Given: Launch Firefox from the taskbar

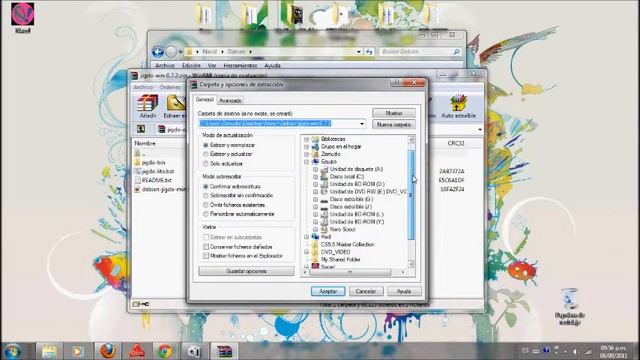Looking at the screenshot, I should coord(107,351).
